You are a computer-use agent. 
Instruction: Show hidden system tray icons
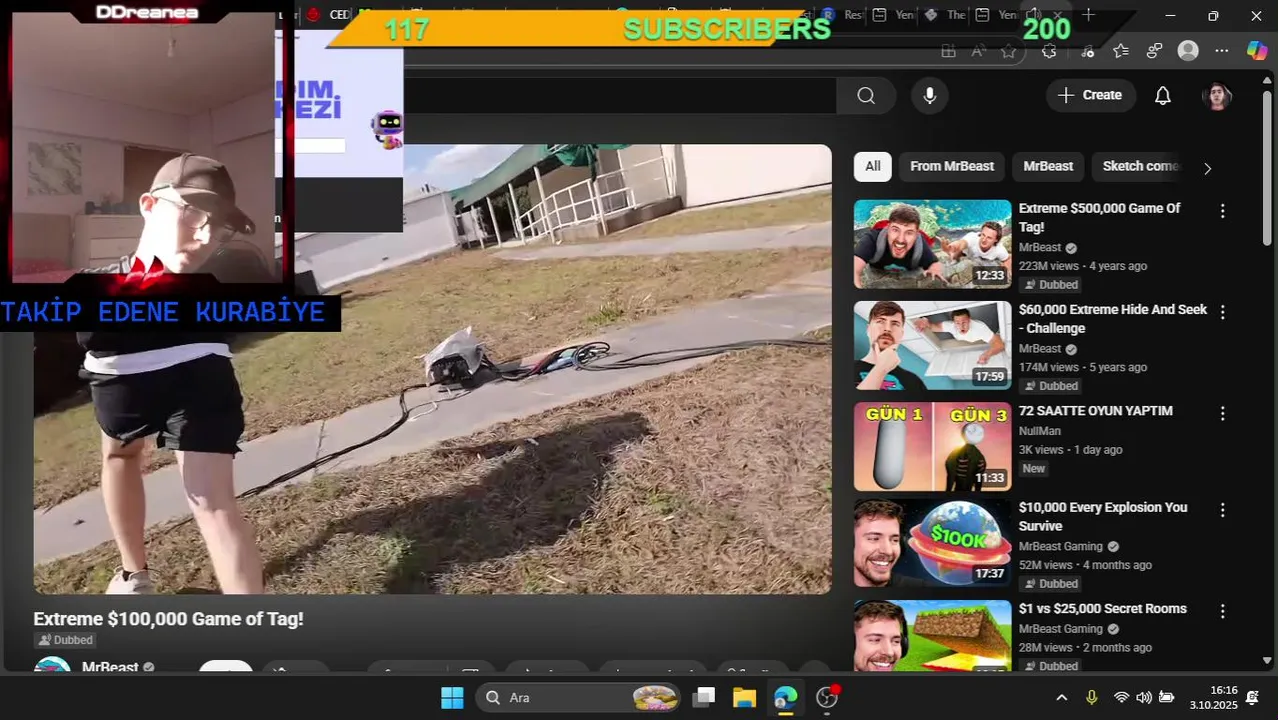(x=1062, y=697)
